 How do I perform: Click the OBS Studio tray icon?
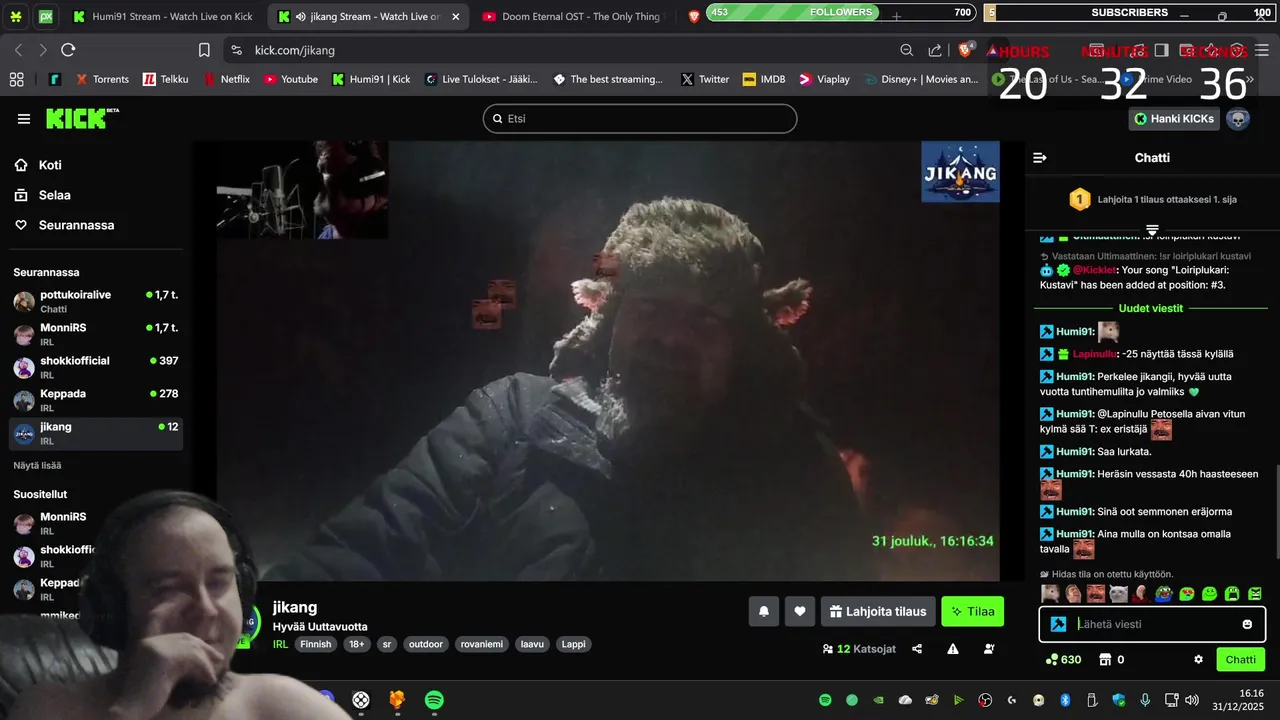coord(985,700)
